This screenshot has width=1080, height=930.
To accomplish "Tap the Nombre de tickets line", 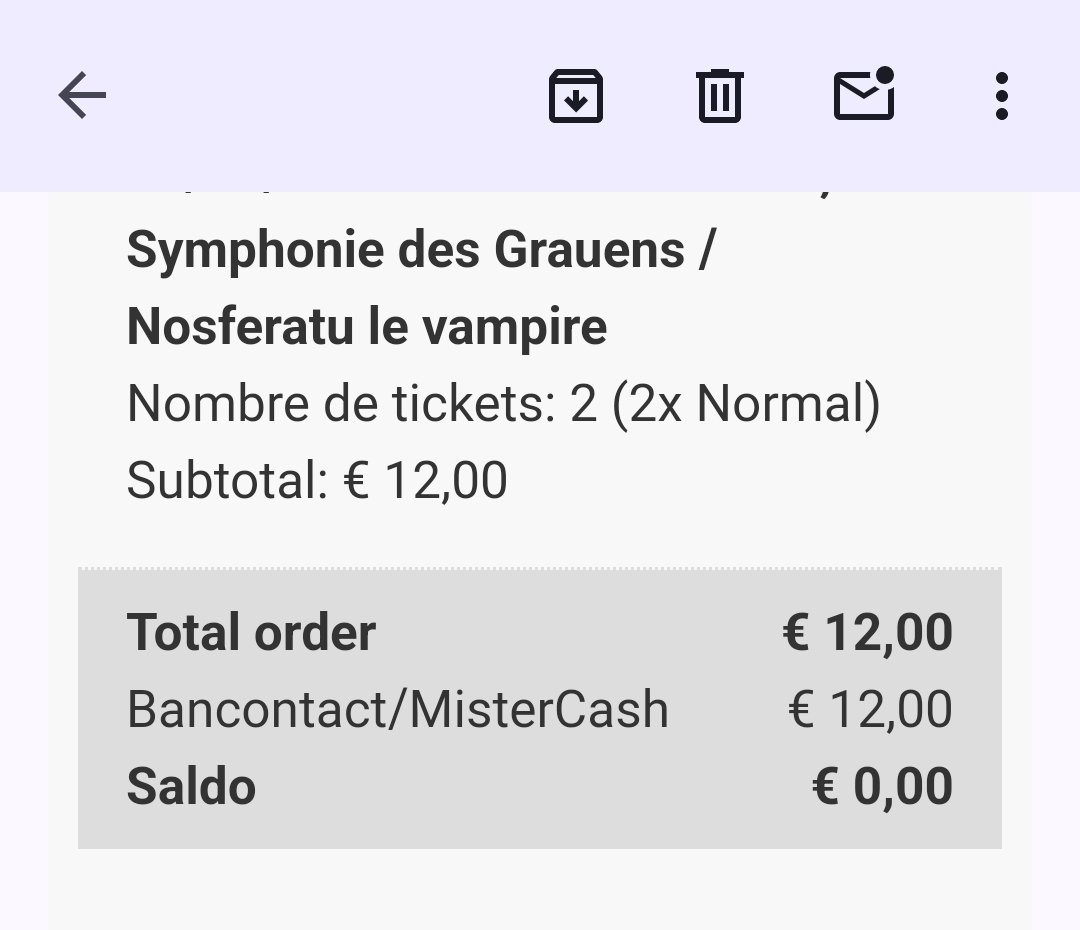I will click(503, 404).
